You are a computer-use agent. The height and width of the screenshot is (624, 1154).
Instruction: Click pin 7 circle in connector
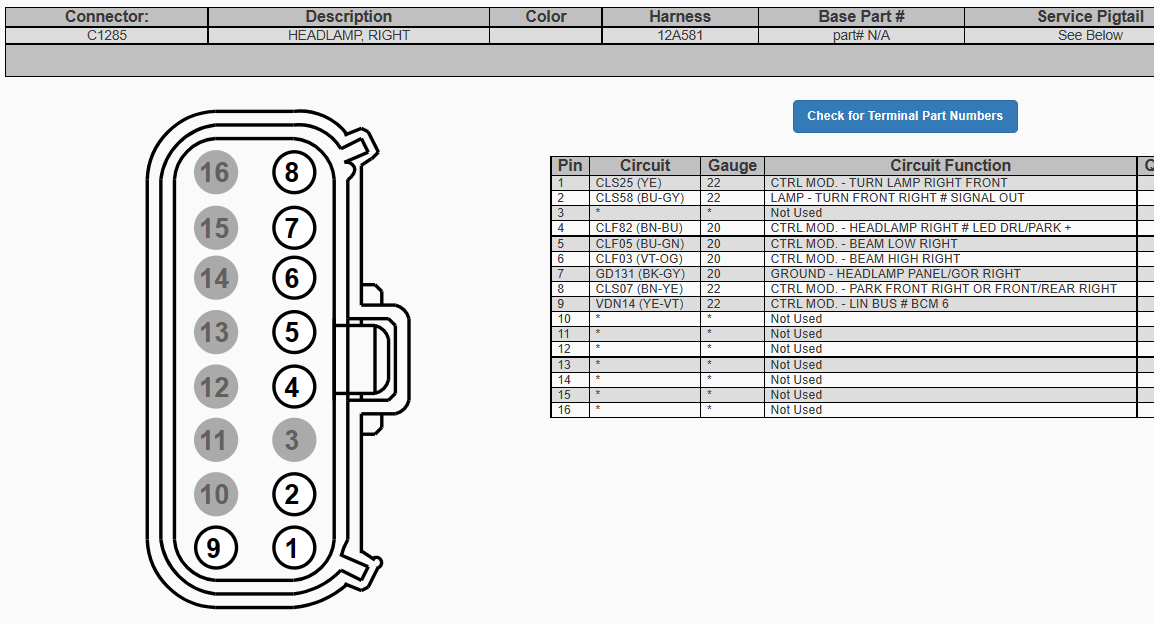pos(292,228)
